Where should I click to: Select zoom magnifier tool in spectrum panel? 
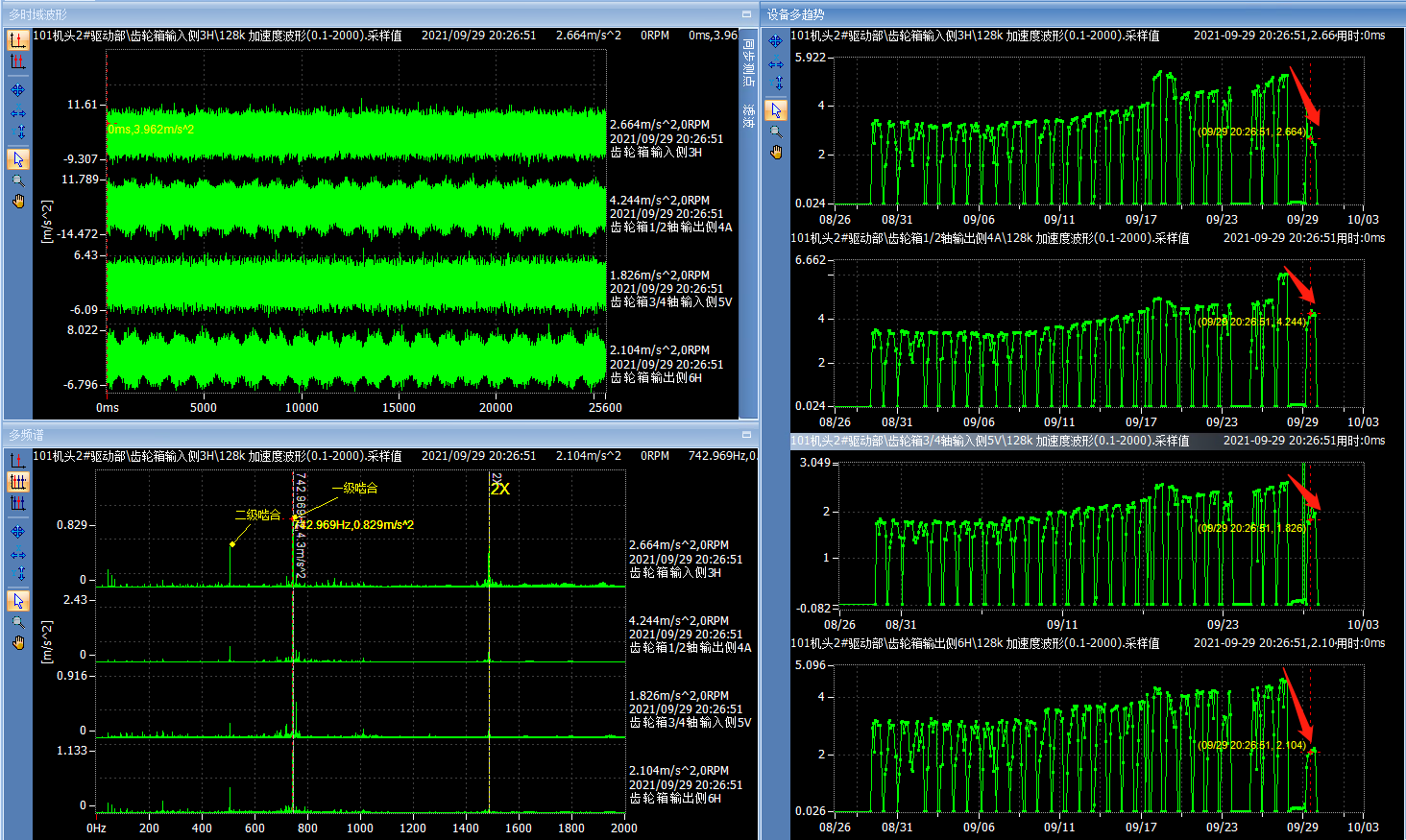click(18, 622)
